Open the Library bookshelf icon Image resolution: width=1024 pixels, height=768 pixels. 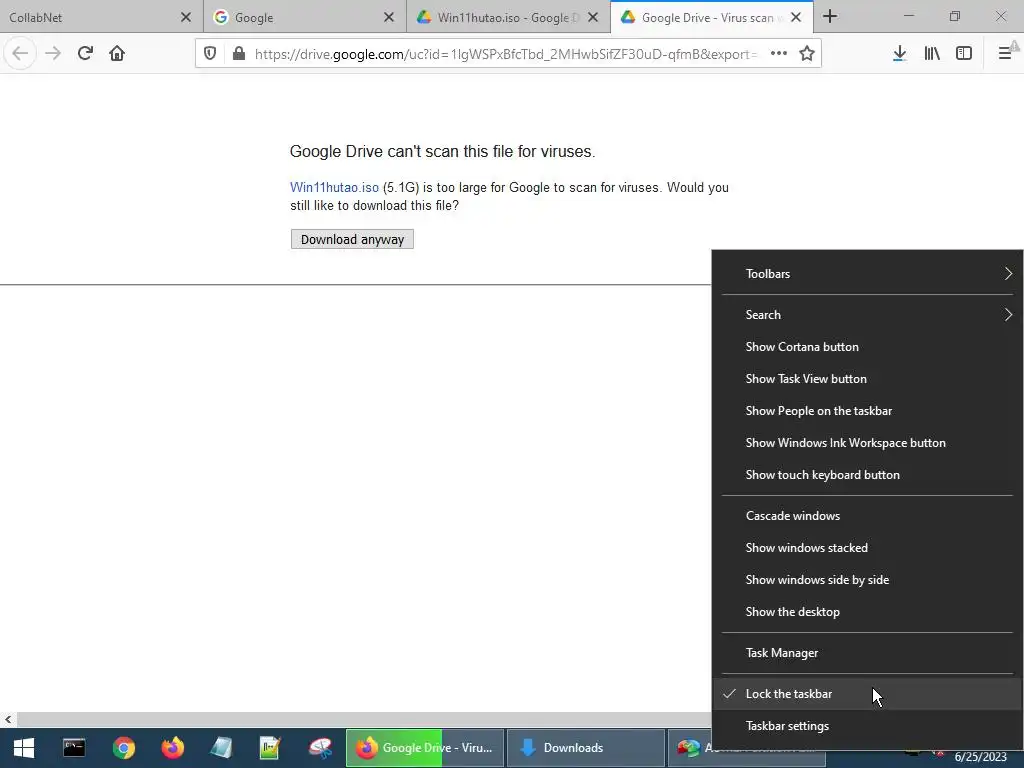pos(932,54)
